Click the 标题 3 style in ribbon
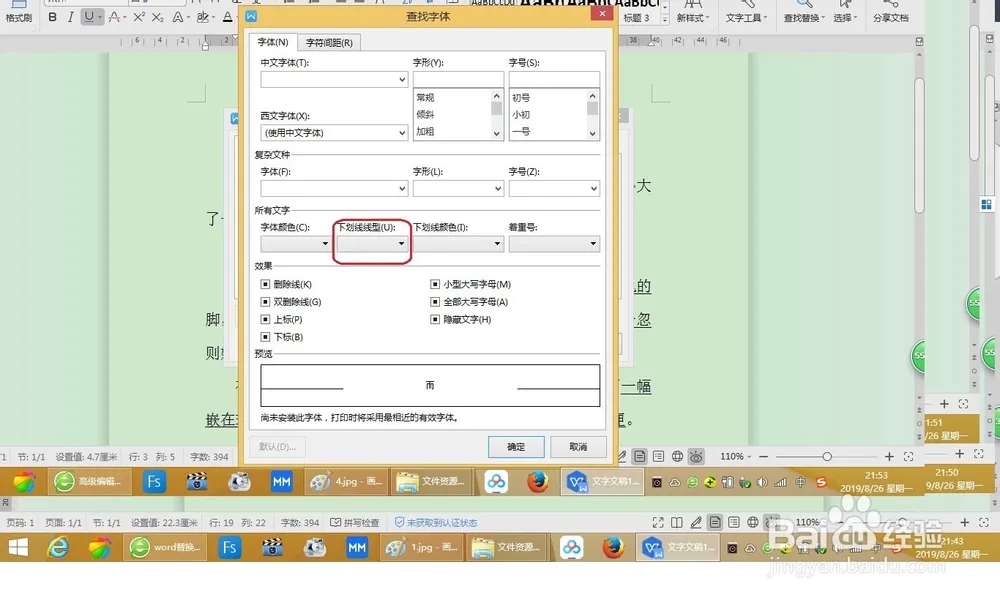The image size is (1000, 600). tap(636, 18)
